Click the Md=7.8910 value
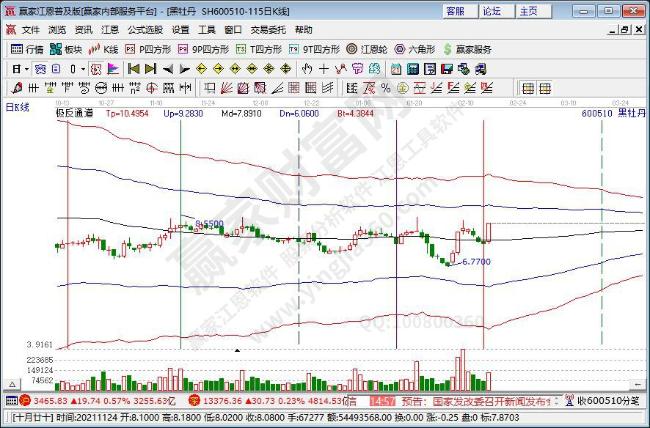The height and width of the screenshot is (428, 650). coord(241,113)
